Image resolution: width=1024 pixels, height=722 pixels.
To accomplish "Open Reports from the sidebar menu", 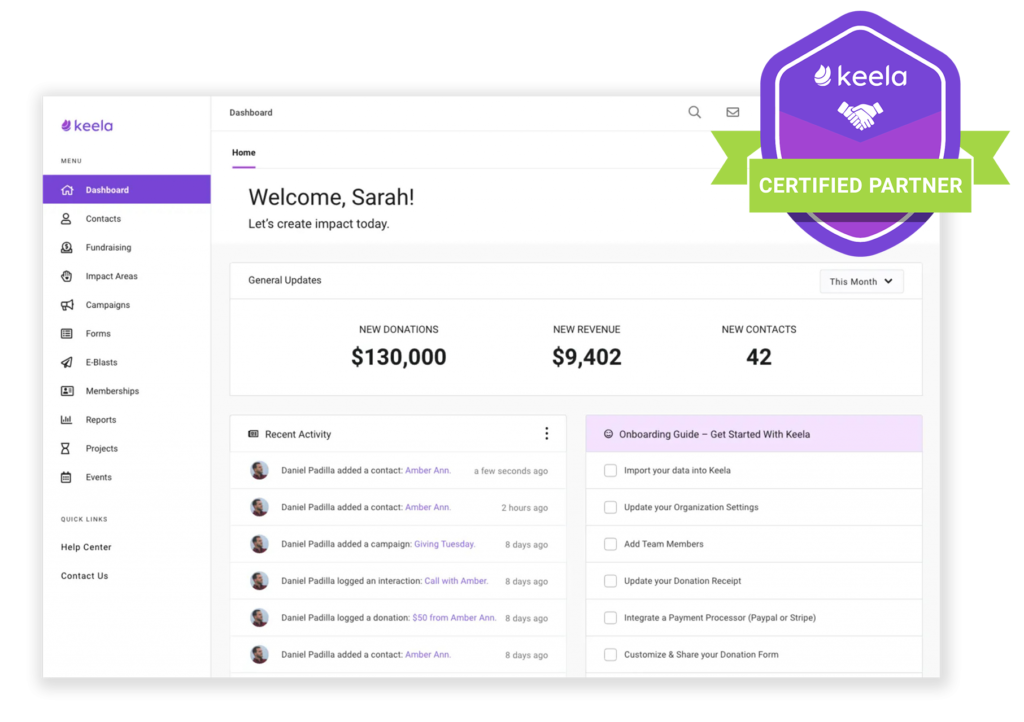I will pos(127,420).
